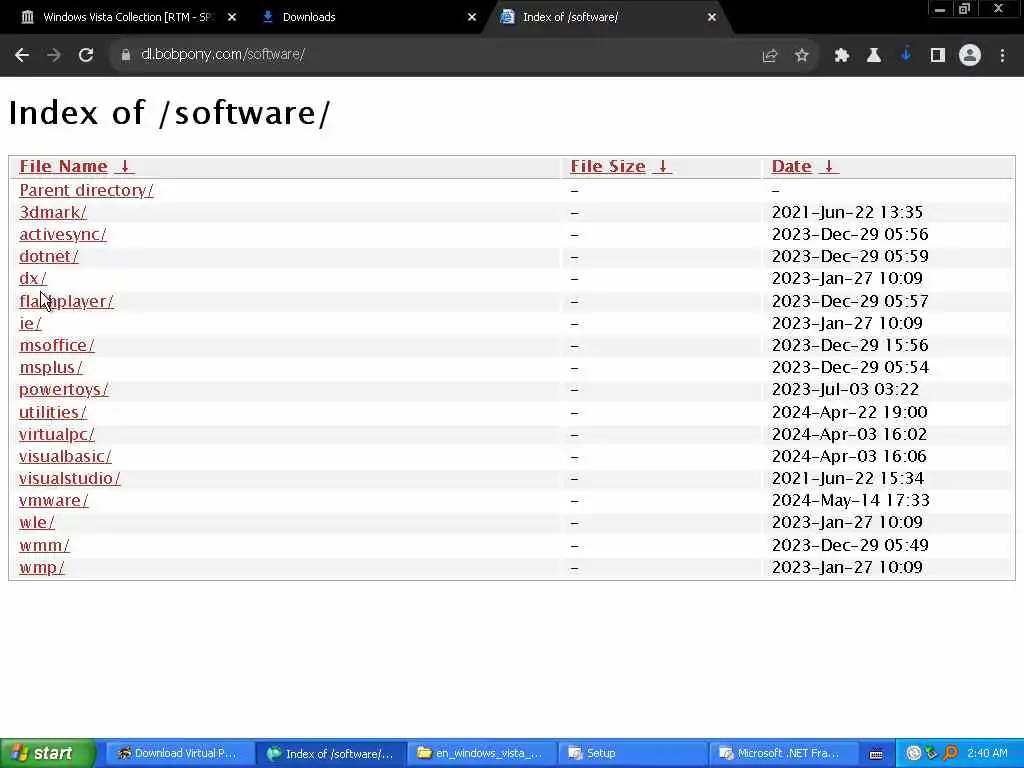The image size is (1024, 768).
Task: Open the msoffice folder
Action: (57, 345)
